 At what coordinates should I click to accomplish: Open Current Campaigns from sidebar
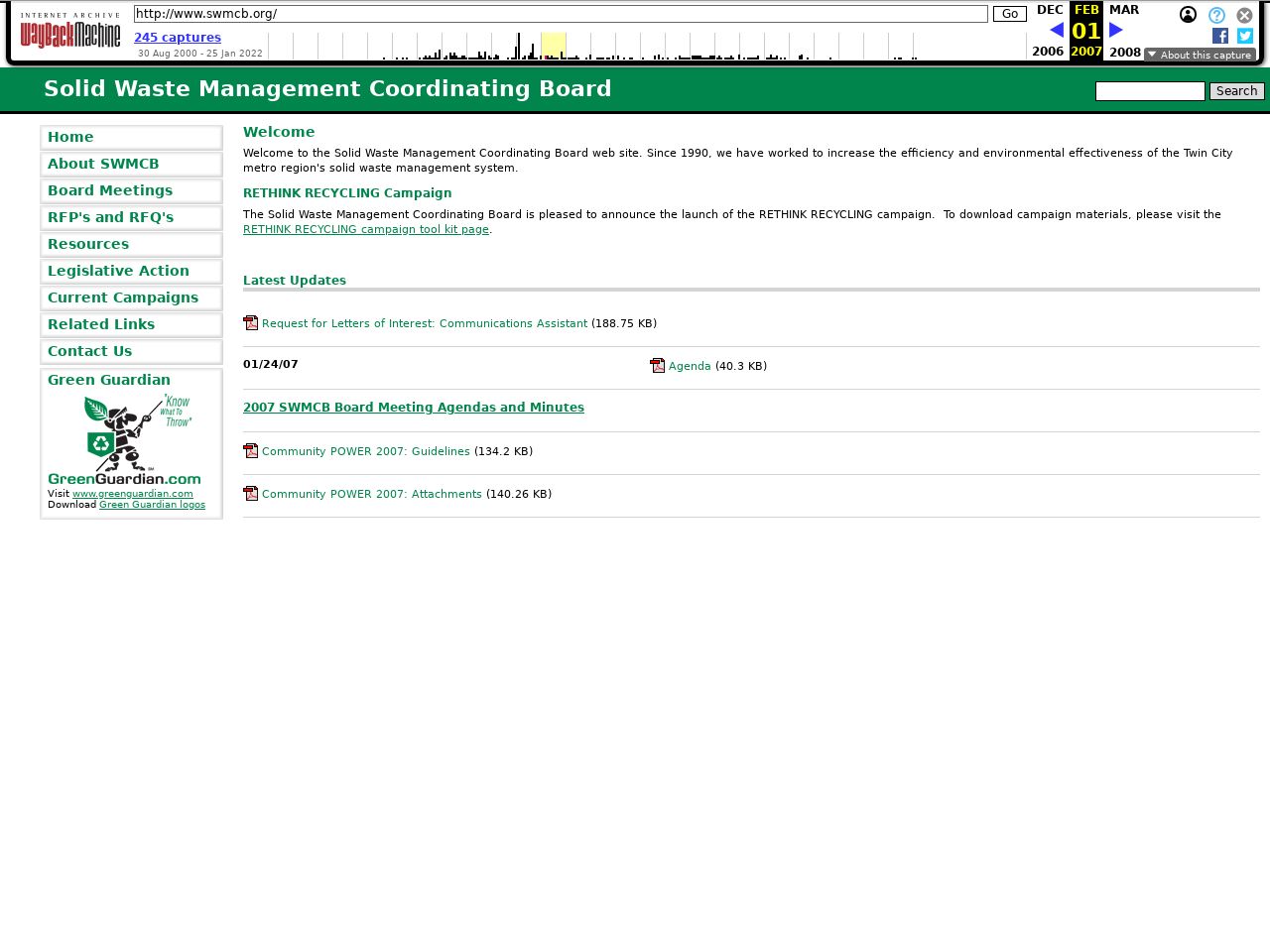coord(123,297)
